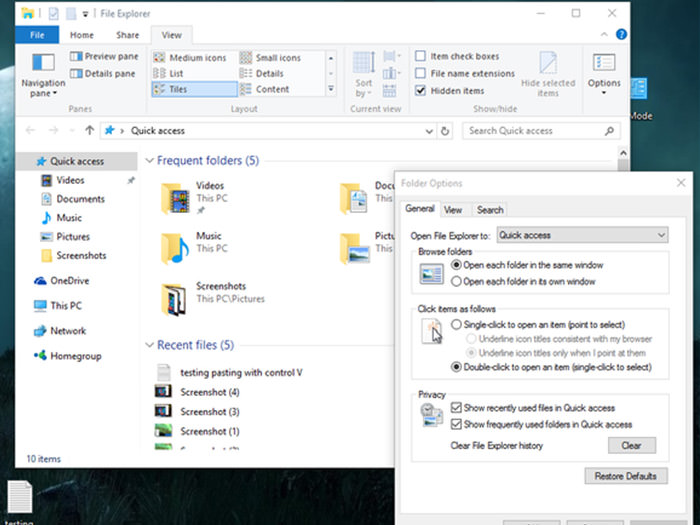Collapse the Frequent folders group
Image resolution: width=700 pixels, height=525 pixels.
click(x=149, y=161)
